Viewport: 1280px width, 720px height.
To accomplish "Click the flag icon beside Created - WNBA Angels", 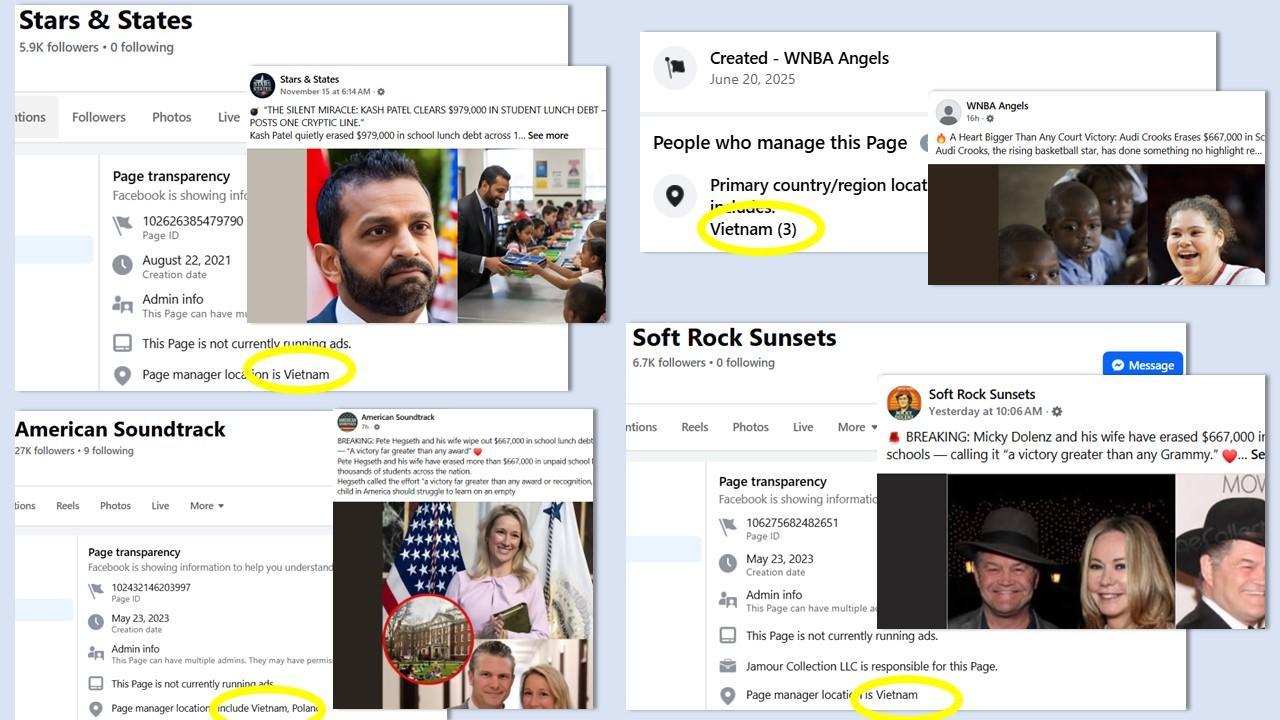I will [675, 67].
